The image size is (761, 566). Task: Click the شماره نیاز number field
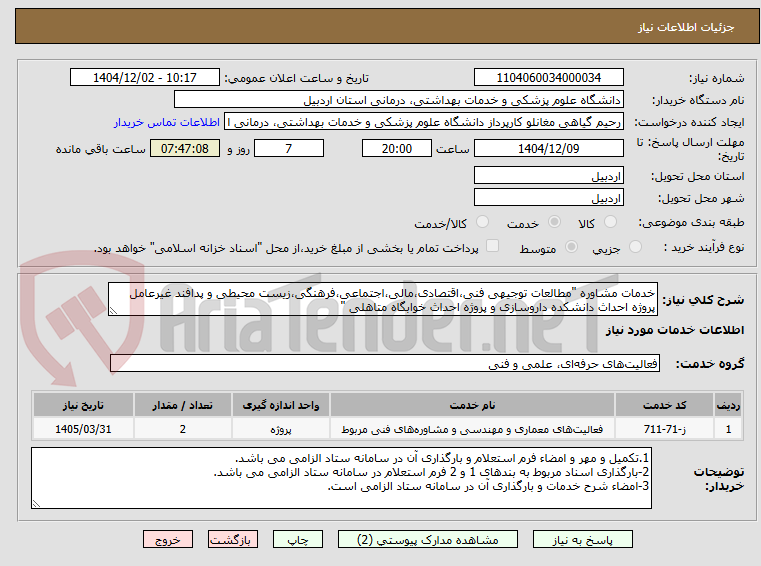pos(548,78)
